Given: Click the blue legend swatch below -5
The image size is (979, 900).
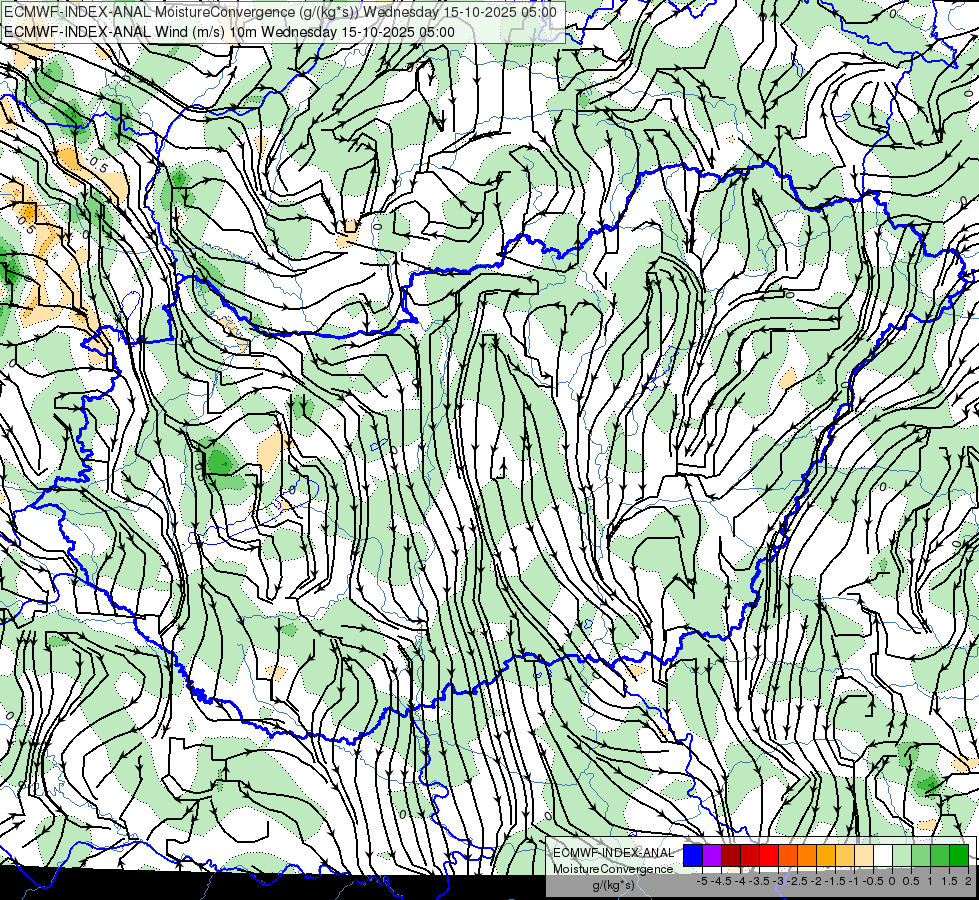Looking at the screenshot, I should coord(693,855).
